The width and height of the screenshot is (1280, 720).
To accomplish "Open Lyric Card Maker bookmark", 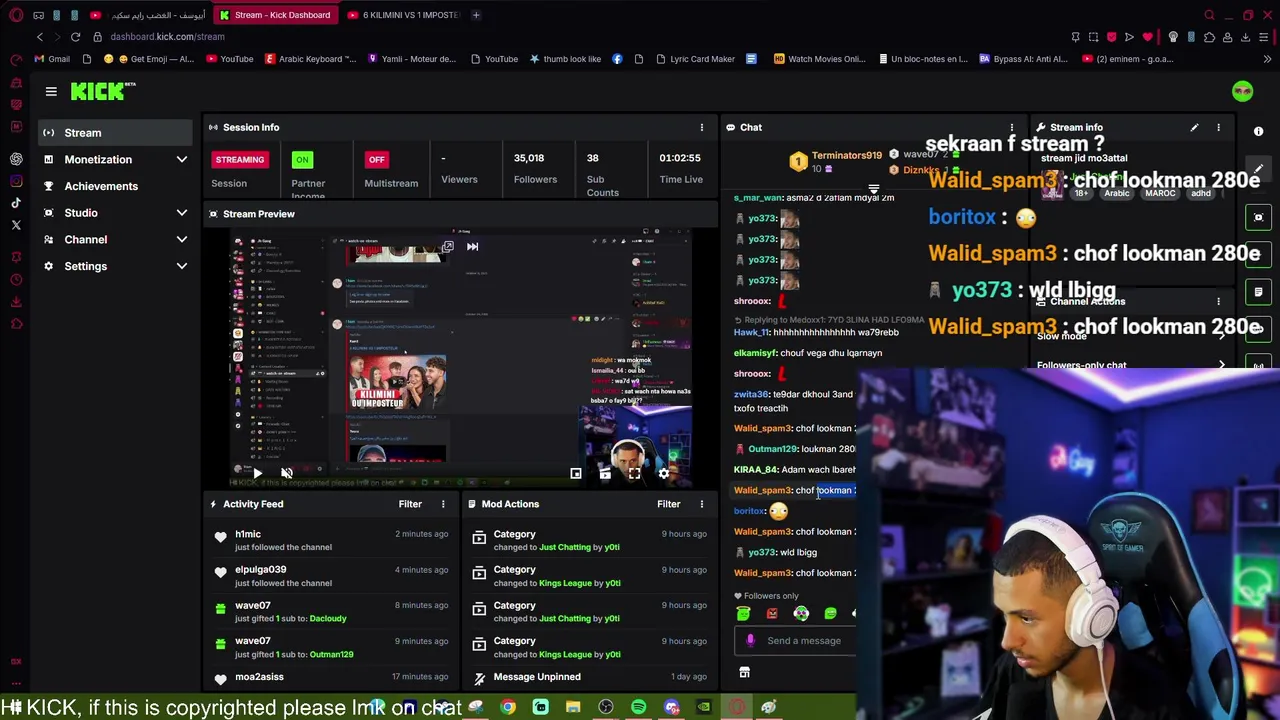I will 696,59.
